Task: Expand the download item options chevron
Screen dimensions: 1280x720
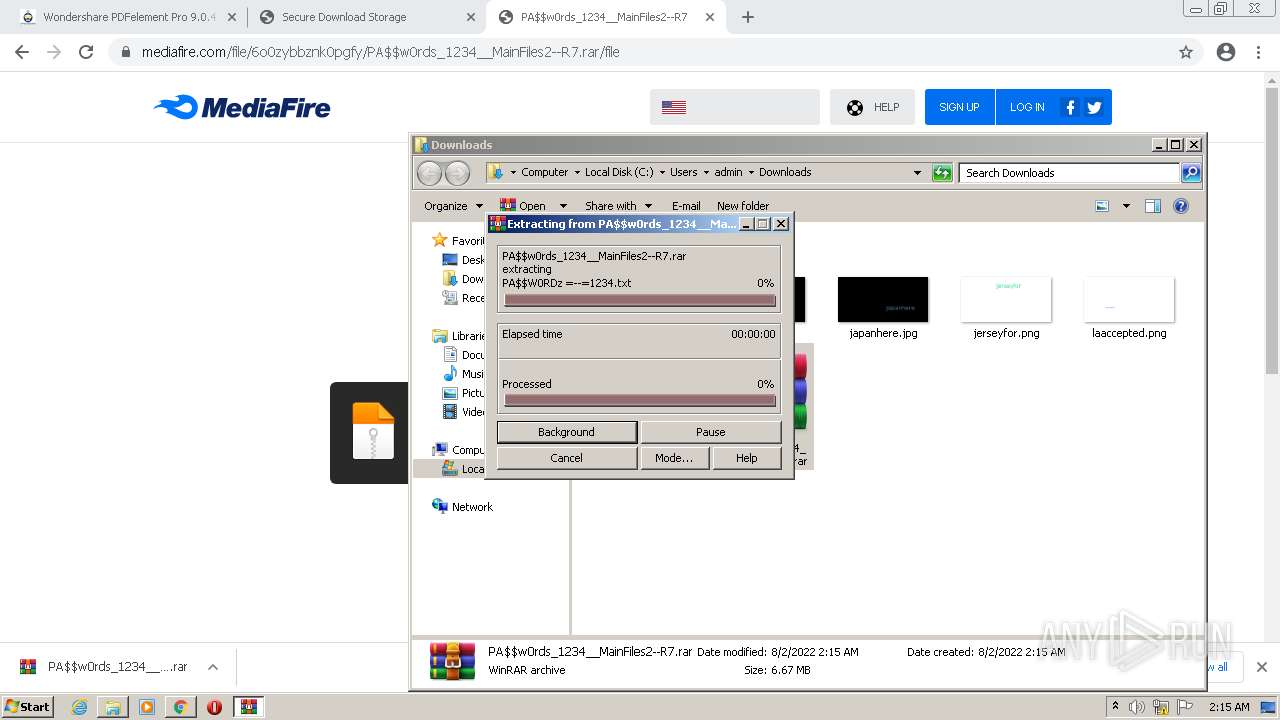Action: point(213,667)
